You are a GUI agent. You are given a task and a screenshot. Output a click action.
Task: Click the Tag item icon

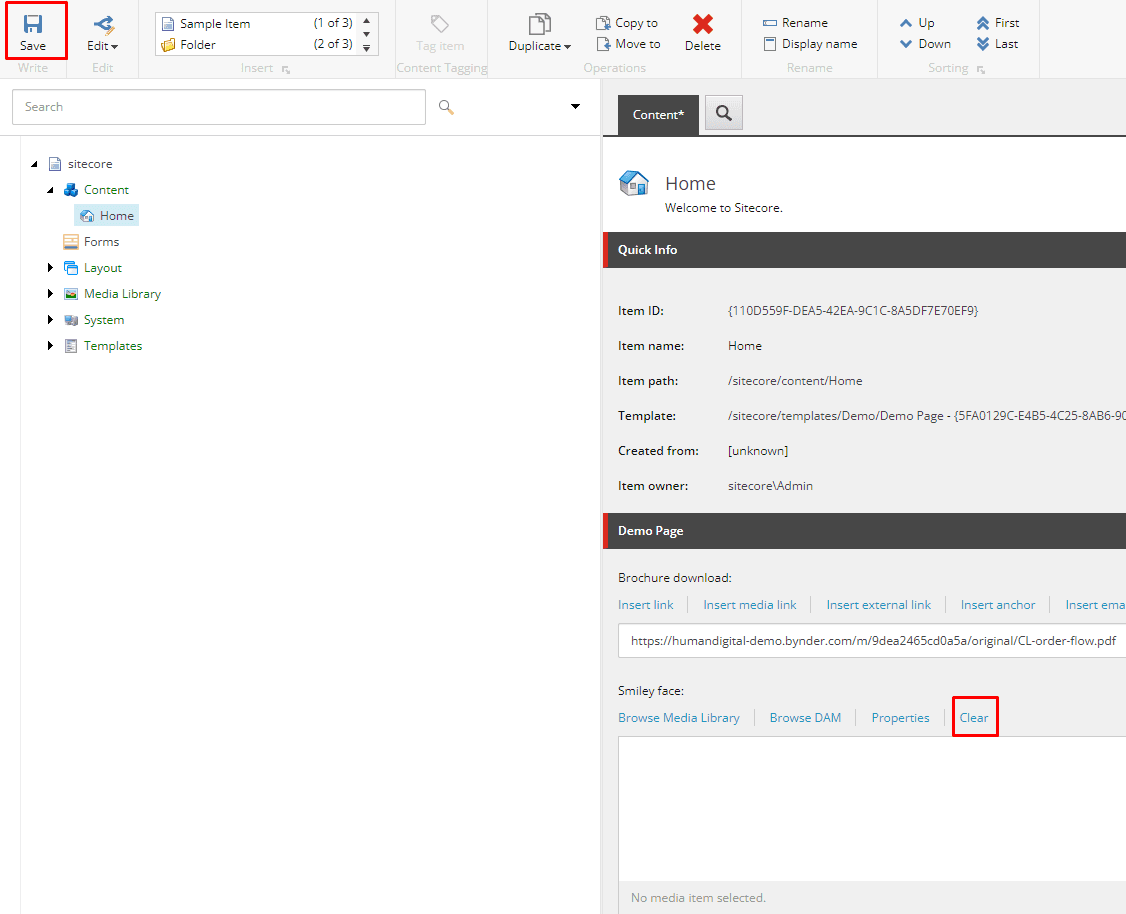[439, 25]
